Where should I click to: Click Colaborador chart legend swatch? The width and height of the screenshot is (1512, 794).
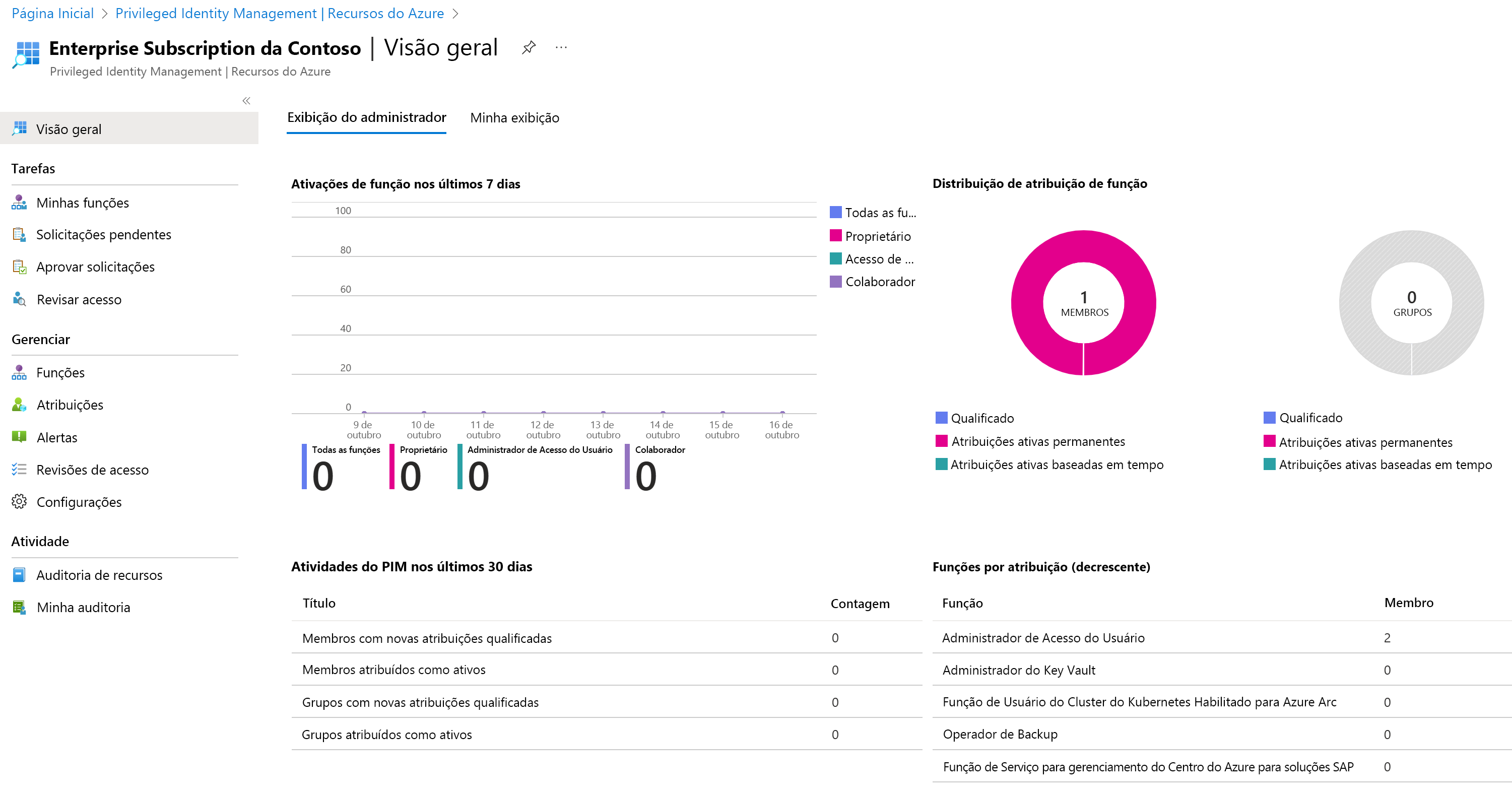(836, 282)
